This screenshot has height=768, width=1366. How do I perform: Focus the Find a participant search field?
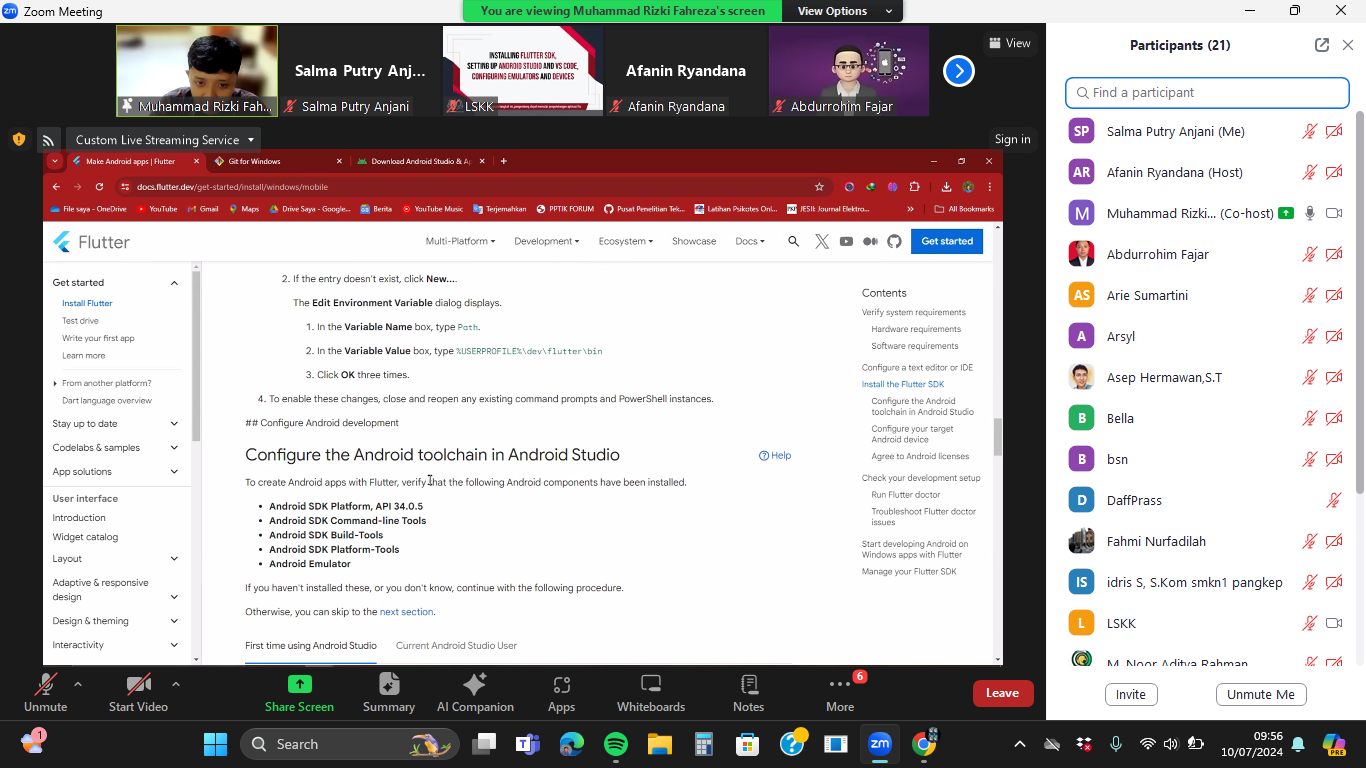pos(1207,93)
